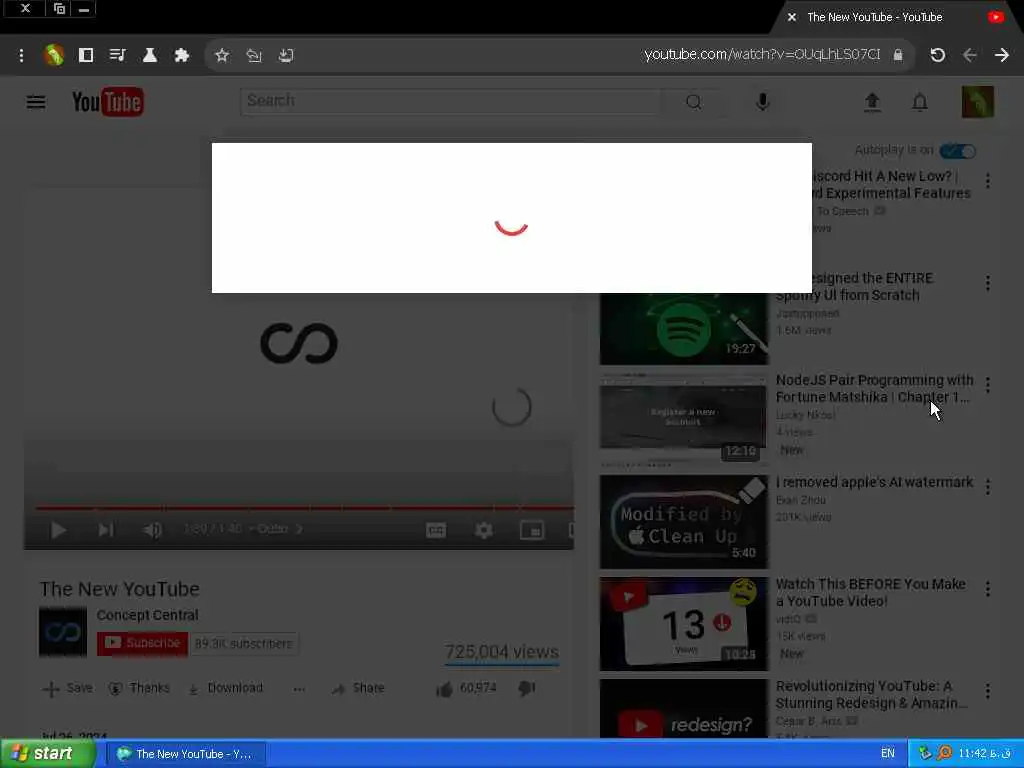Open the notifications bell
Viewport: 1024px width, 768px height.
coord(920,102)
